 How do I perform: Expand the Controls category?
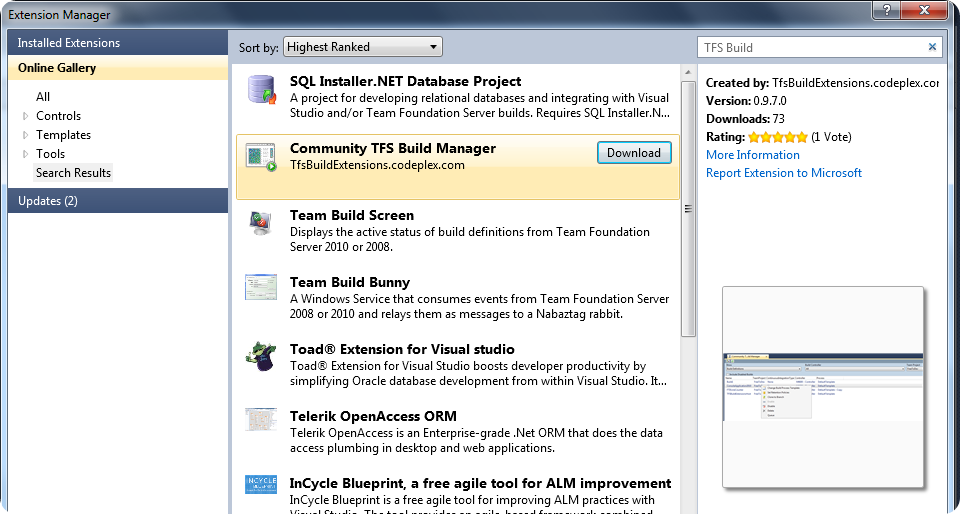pos(26,116)
